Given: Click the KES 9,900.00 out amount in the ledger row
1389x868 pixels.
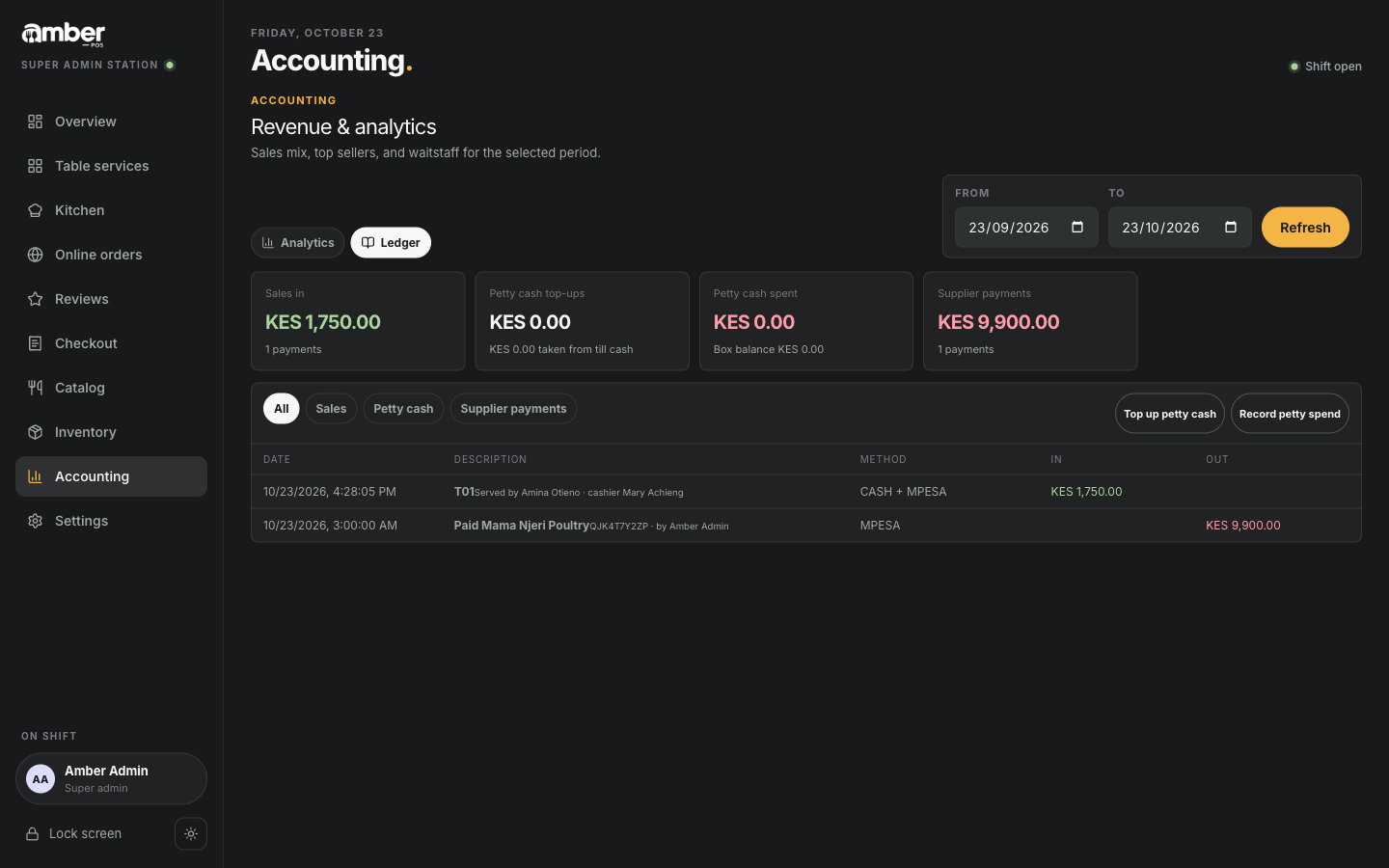Looking at the screenshot, I should (x=1243, y=526).
